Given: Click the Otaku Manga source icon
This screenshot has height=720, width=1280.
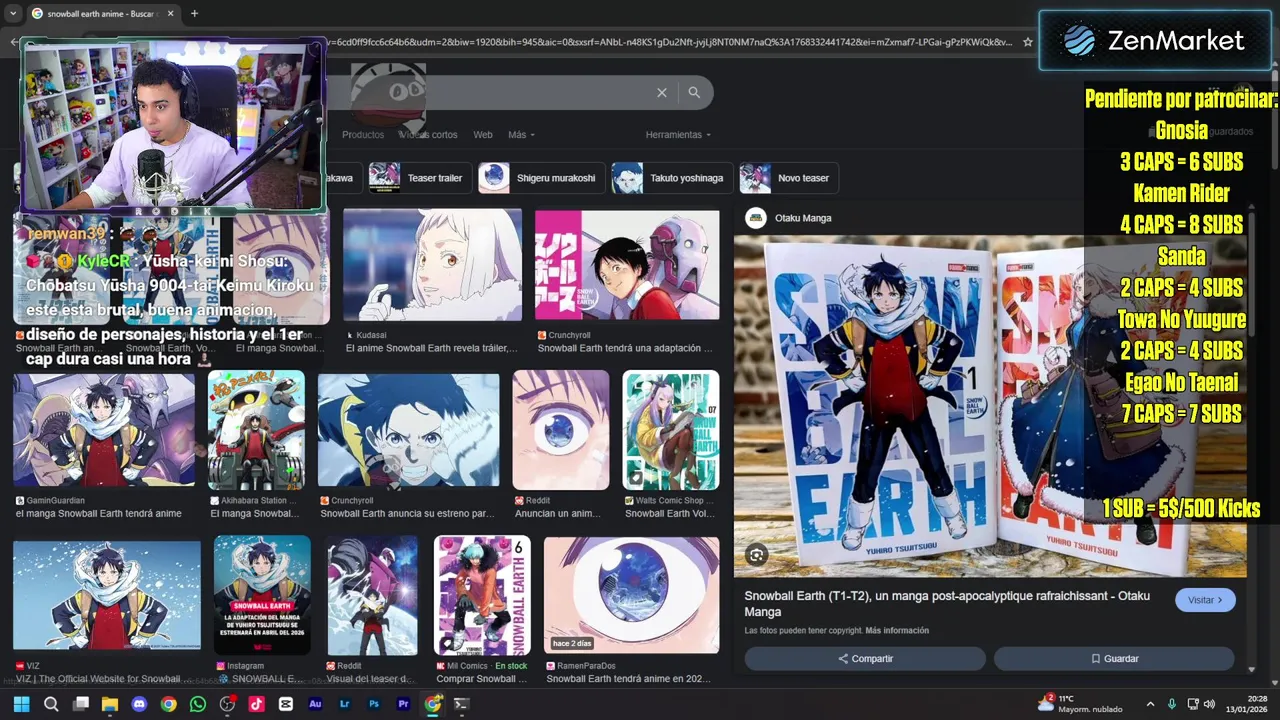Looking at the screenshot, I should (756, 218).
